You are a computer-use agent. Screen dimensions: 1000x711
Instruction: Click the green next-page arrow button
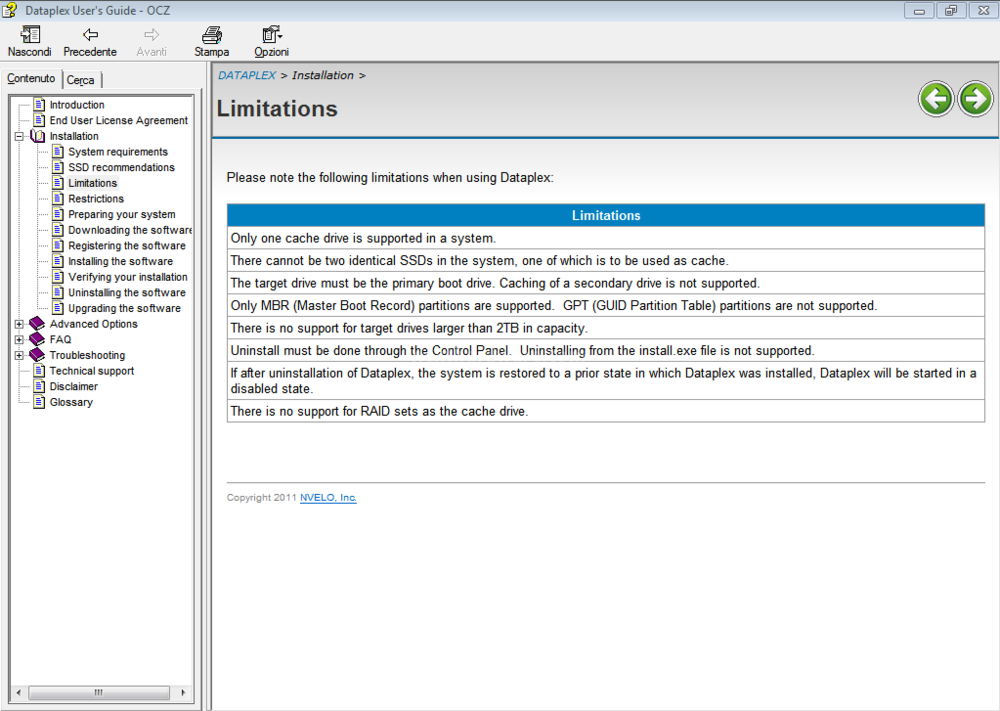[x=975, y=99]
